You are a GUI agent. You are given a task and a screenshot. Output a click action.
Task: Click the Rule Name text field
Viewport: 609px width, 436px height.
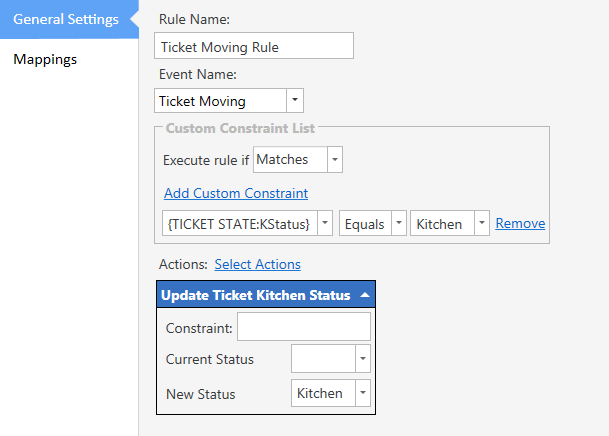[254, 46]
